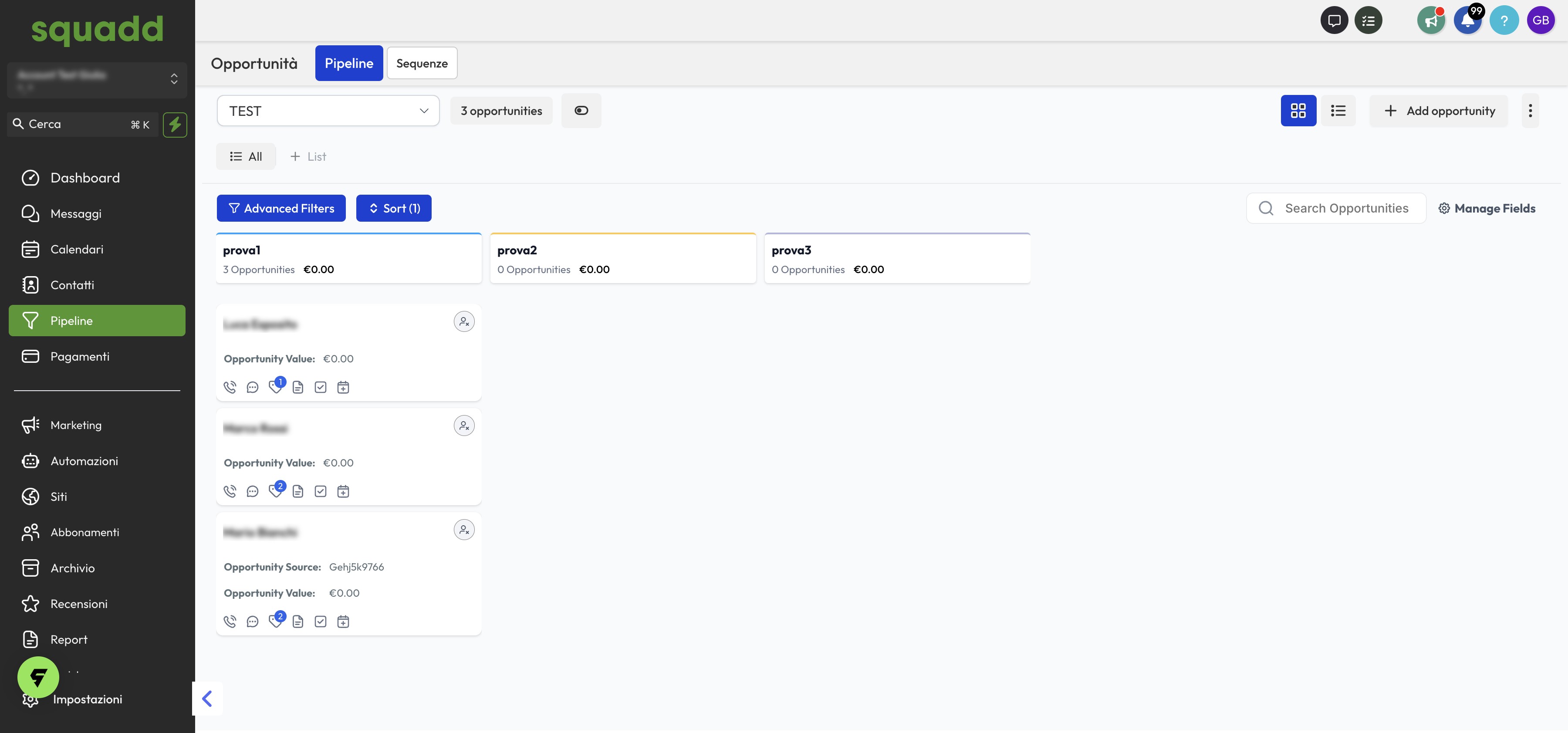The width and height of the screenshot is (1568, 733).
Task: Switch to board grid view
Action: 1298,111
